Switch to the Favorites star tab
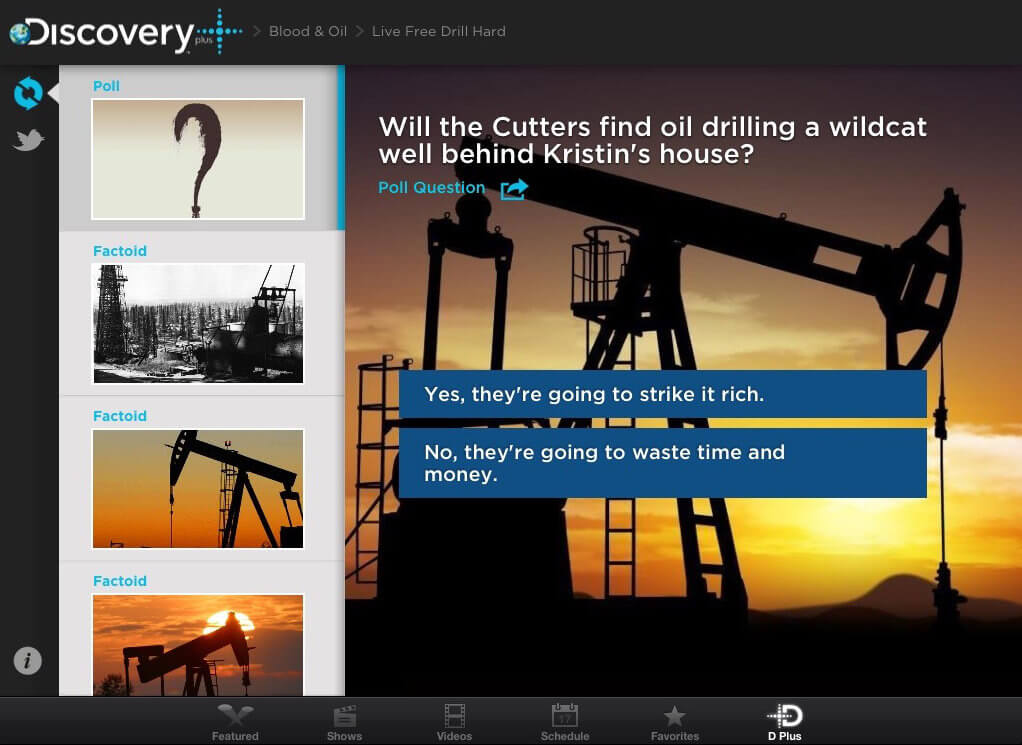The width and height of the screenshot is (1022, 745). click(675, 722)
